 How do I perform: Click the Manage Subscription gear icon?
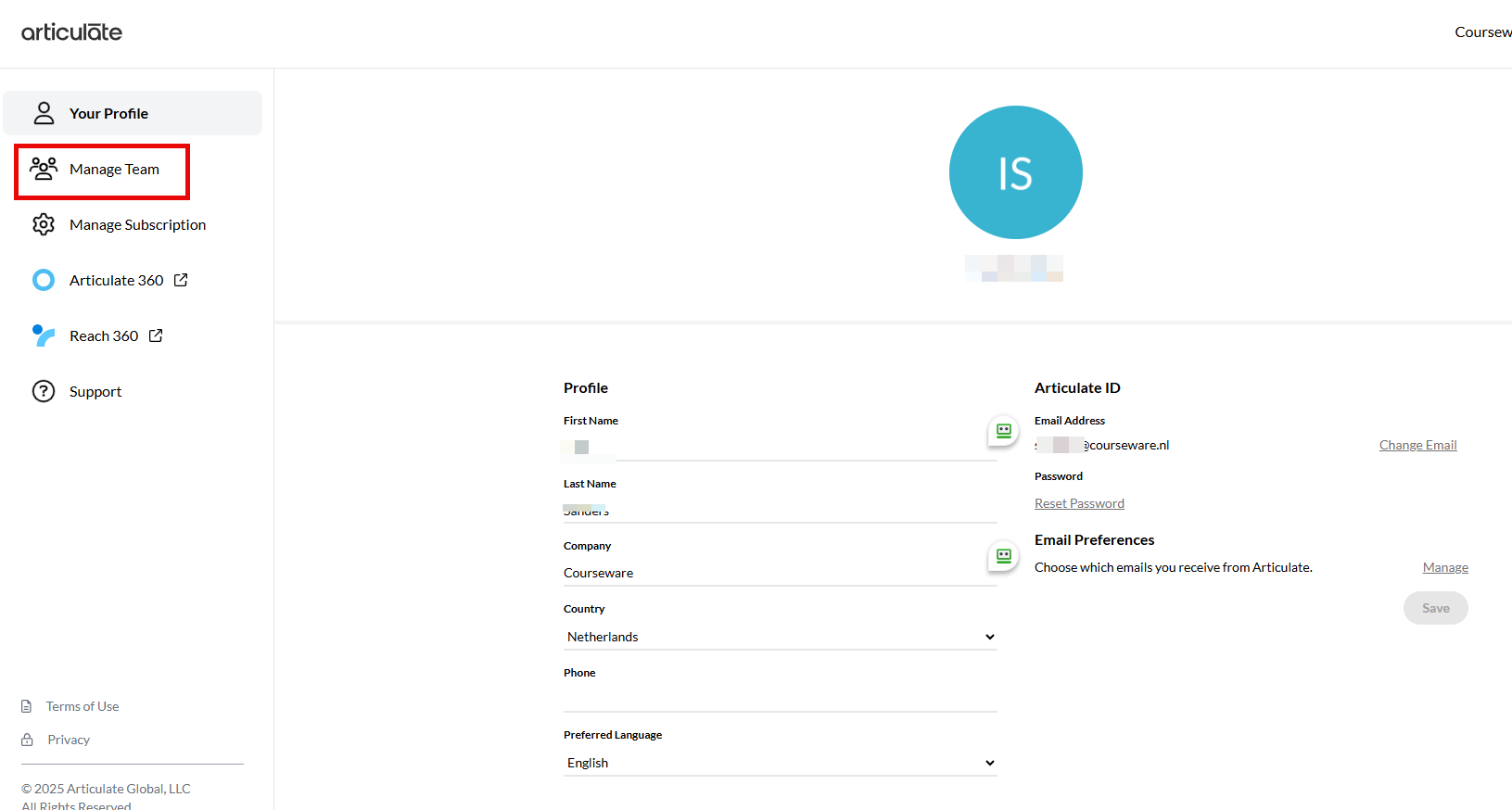point(44,224)
